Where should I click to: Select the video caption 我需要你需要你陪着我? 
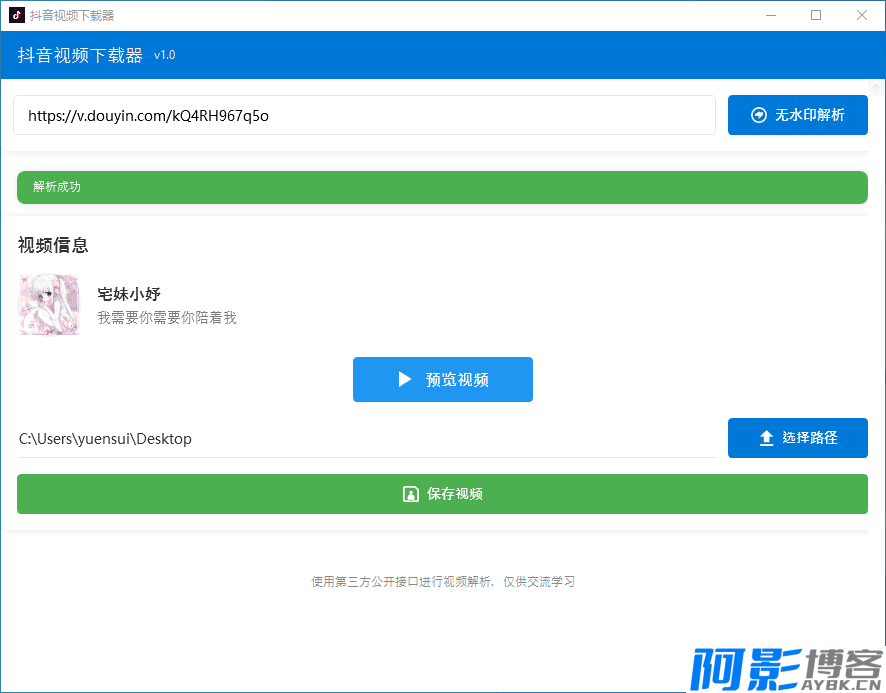[x=167, y=318]
